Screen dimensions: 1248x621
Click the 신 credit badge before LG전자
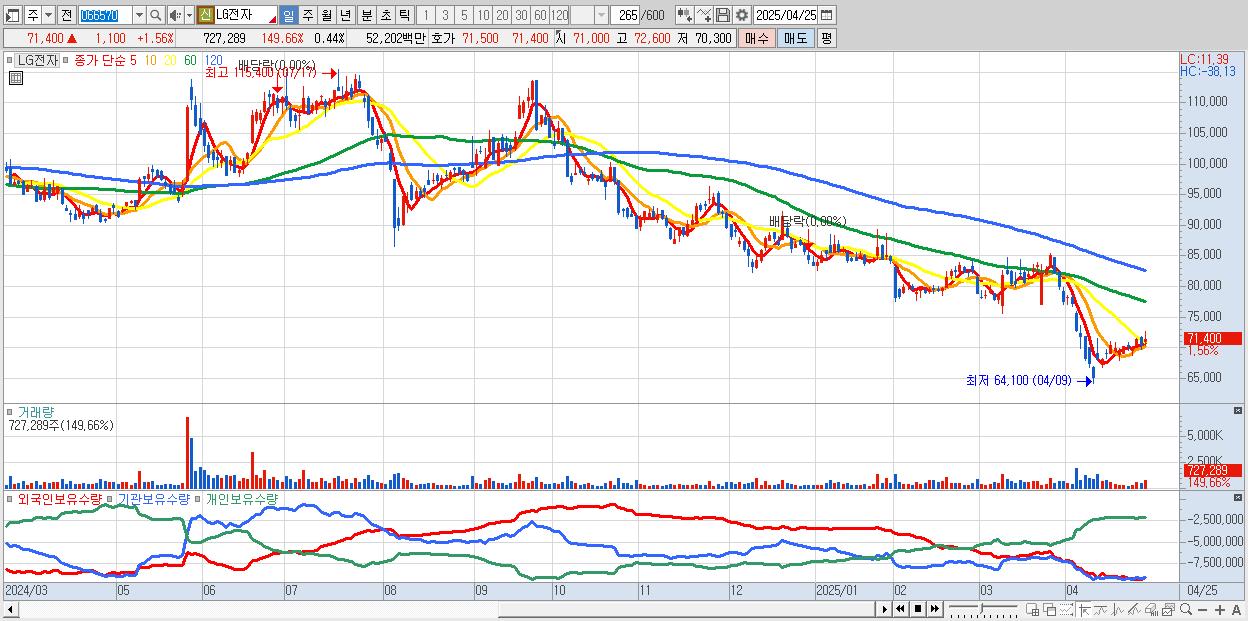[205, 15]
